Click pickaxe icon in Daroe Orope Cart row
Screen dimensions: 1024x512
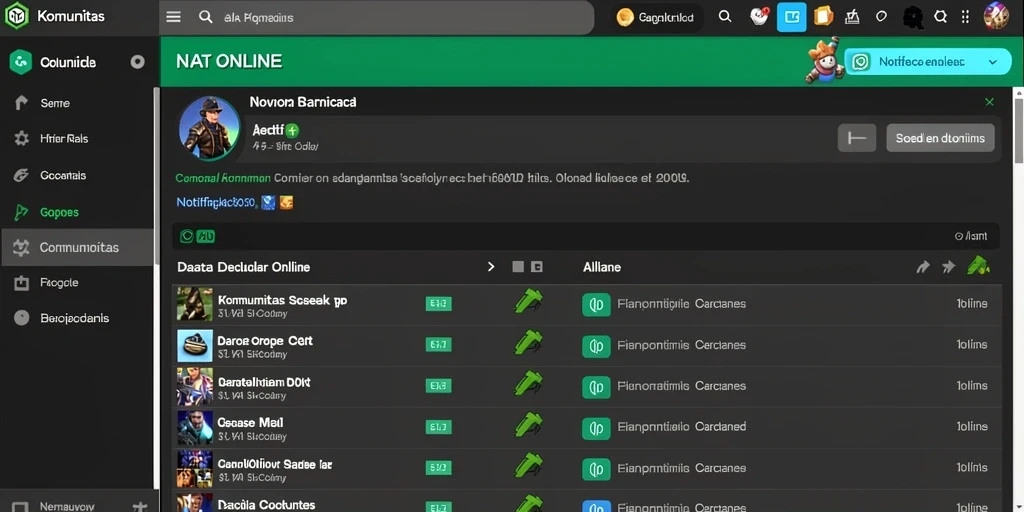528,343
